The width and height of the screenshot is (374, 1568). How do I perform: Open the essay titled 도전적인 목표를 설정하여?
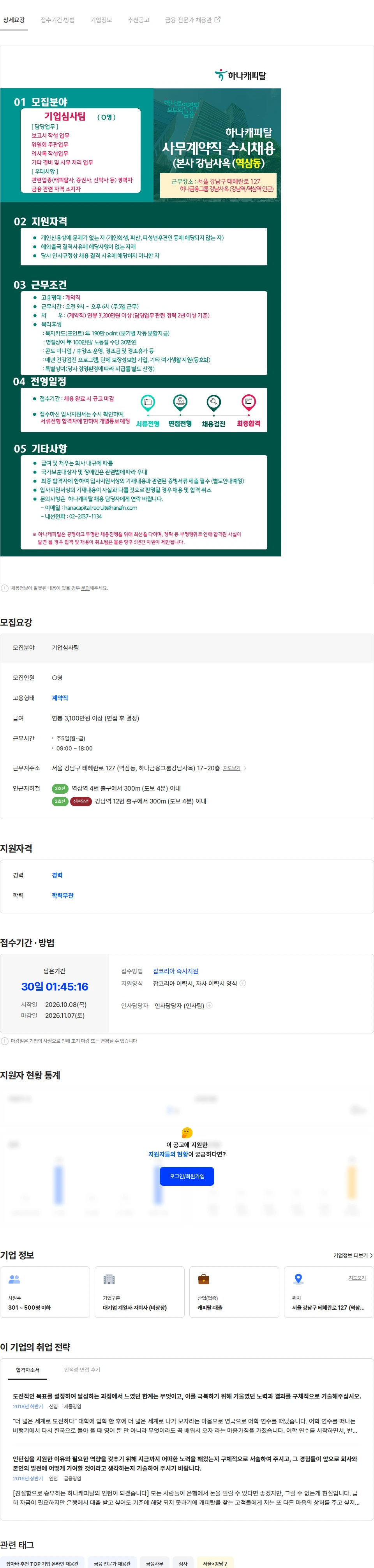187,1396
